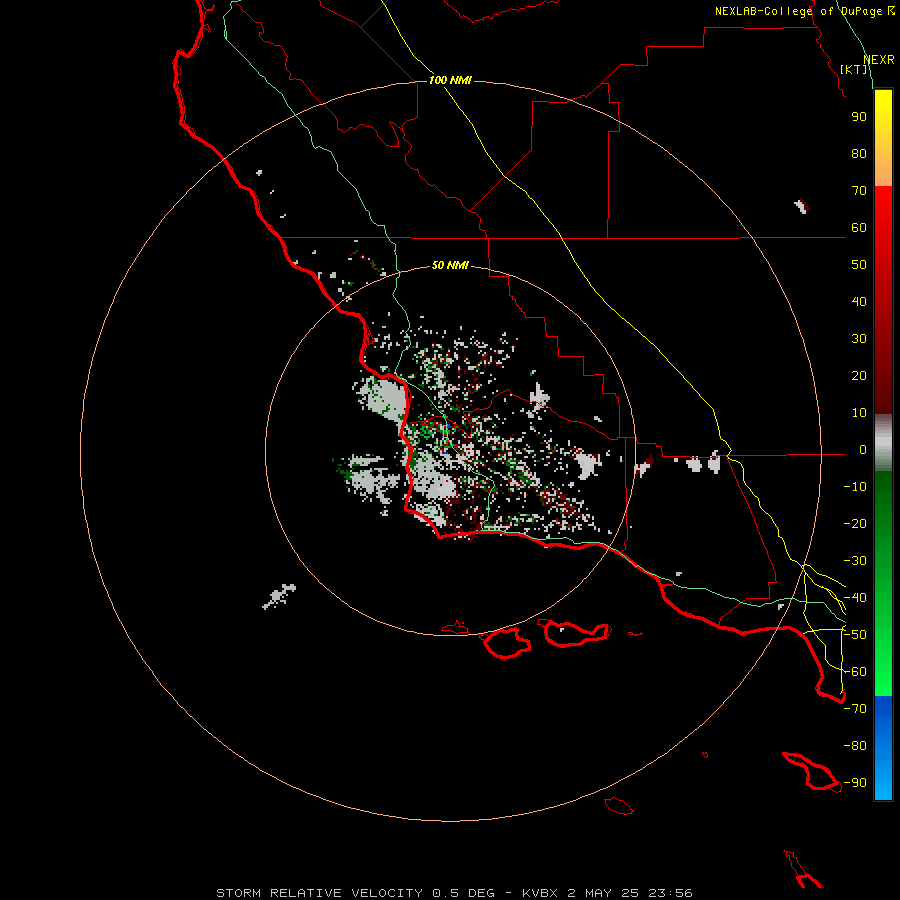Click the 60 value on the velocity scale
The image size is (900, 900).
click(x=859, y=228)
